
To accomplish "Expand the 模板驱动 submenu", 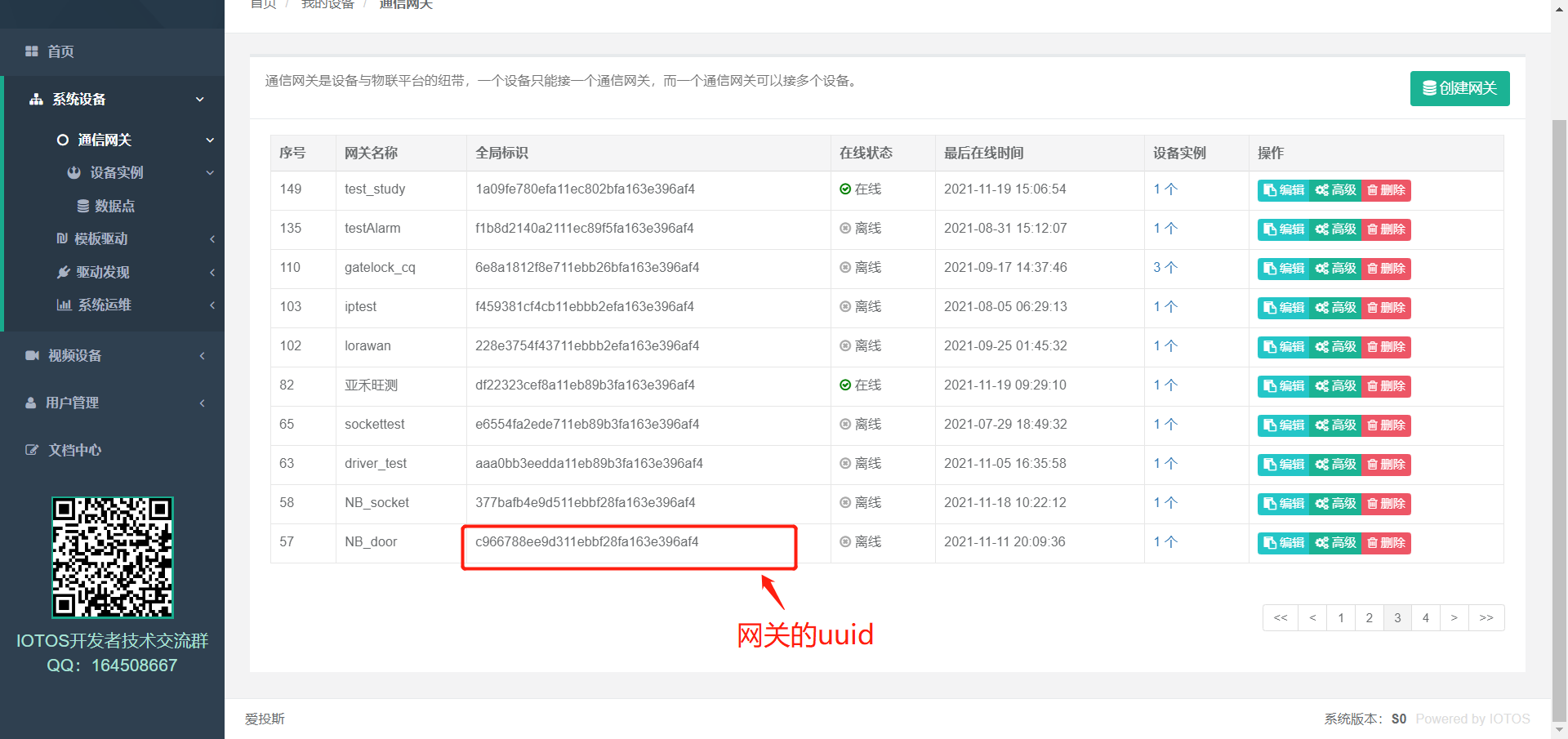I will click(212, 238).
